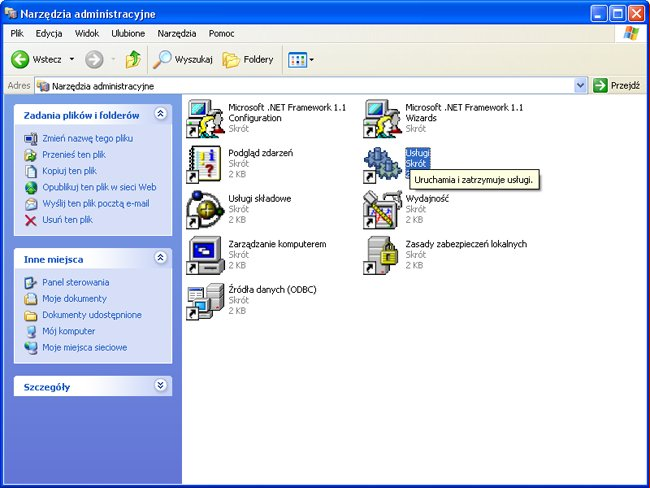This screenshot has height=488, width=650.
Task: Open Moje dokumenty link
Action: coord(74,299)
